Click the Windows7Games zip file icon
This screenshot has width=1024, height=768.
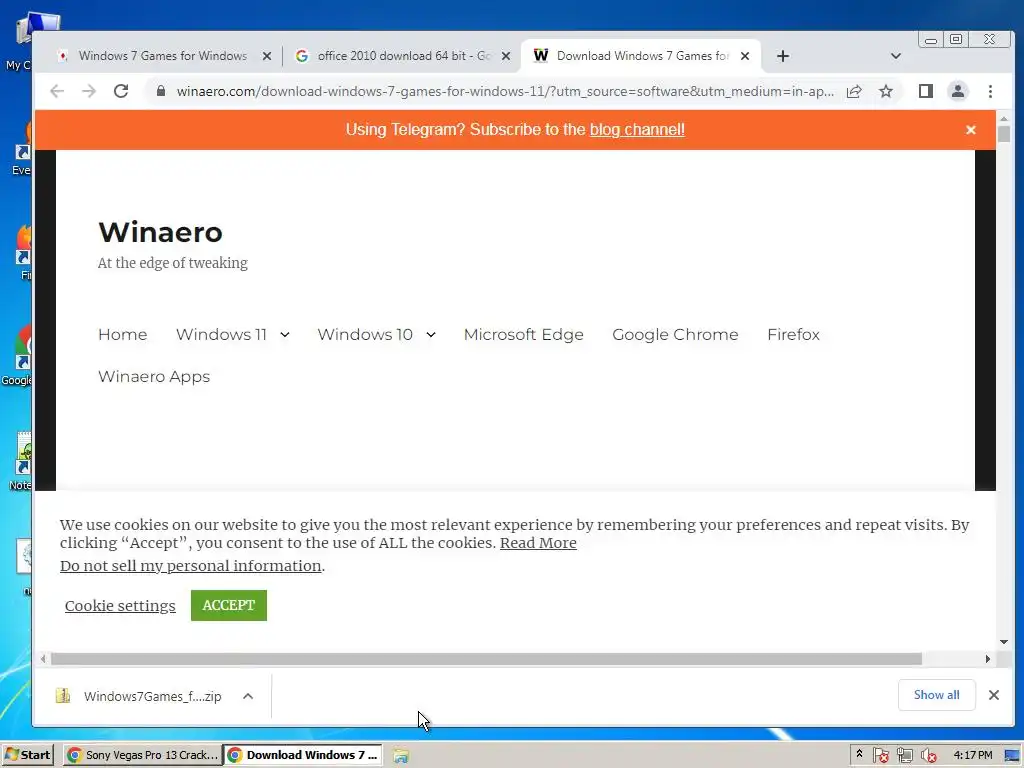tap(63, 696)
